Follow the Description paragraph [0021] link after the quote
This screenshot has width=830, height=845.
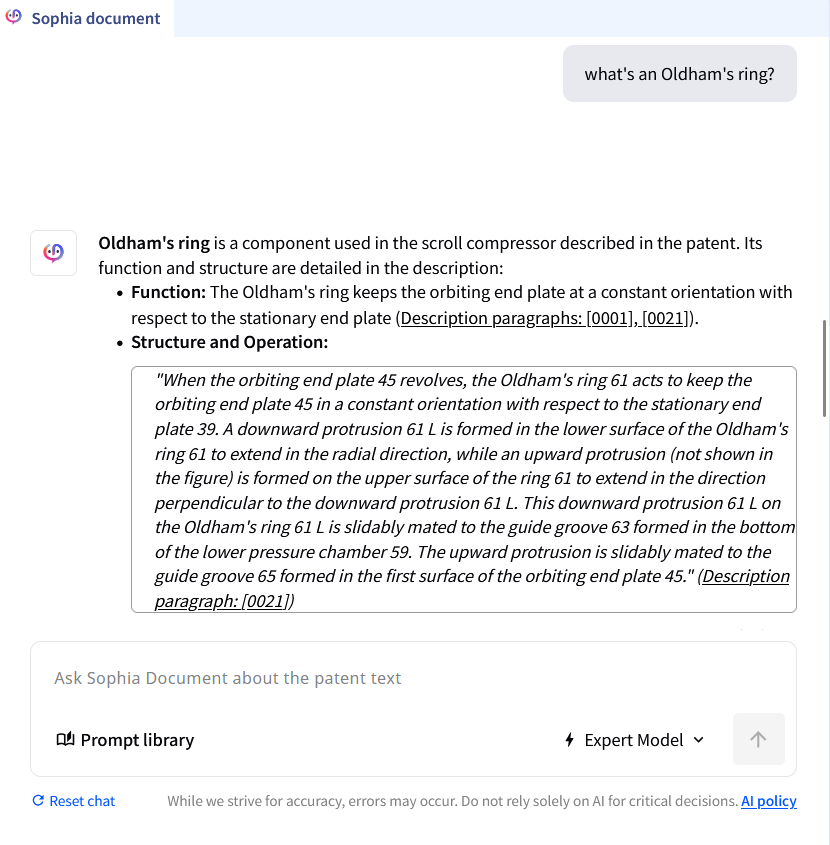[x=745, y=577]
